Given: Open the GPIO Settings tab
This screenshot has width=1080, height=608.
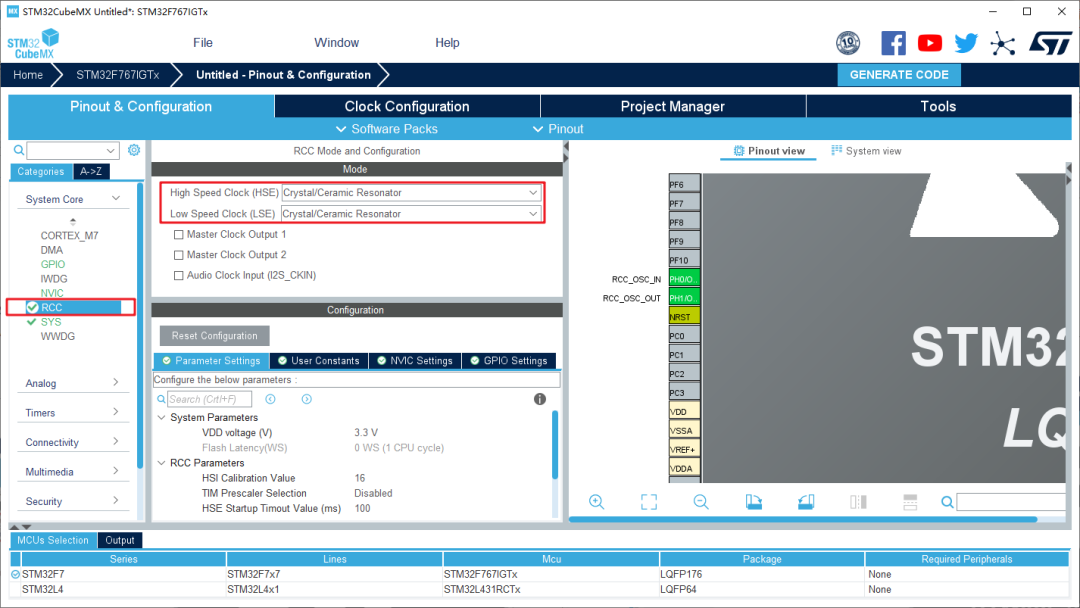Looking at the screenshot, I should tap(508, 361).
